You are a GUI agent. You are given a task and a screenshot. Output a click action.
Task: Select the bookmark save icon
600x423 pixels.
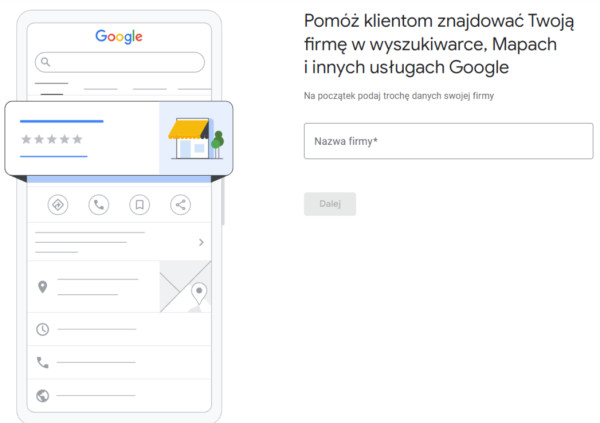[x=139, y=205]
